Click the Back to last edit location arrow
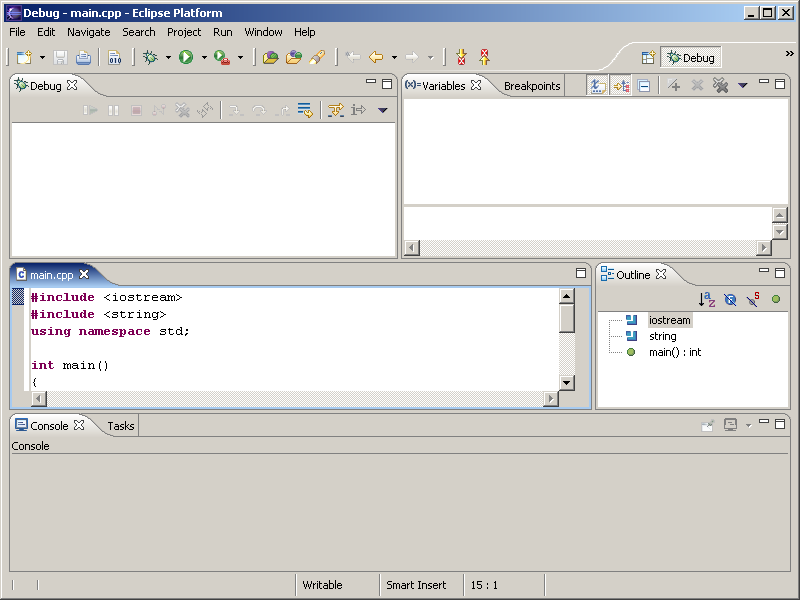The image size is (800, 600). coord(353,58)
